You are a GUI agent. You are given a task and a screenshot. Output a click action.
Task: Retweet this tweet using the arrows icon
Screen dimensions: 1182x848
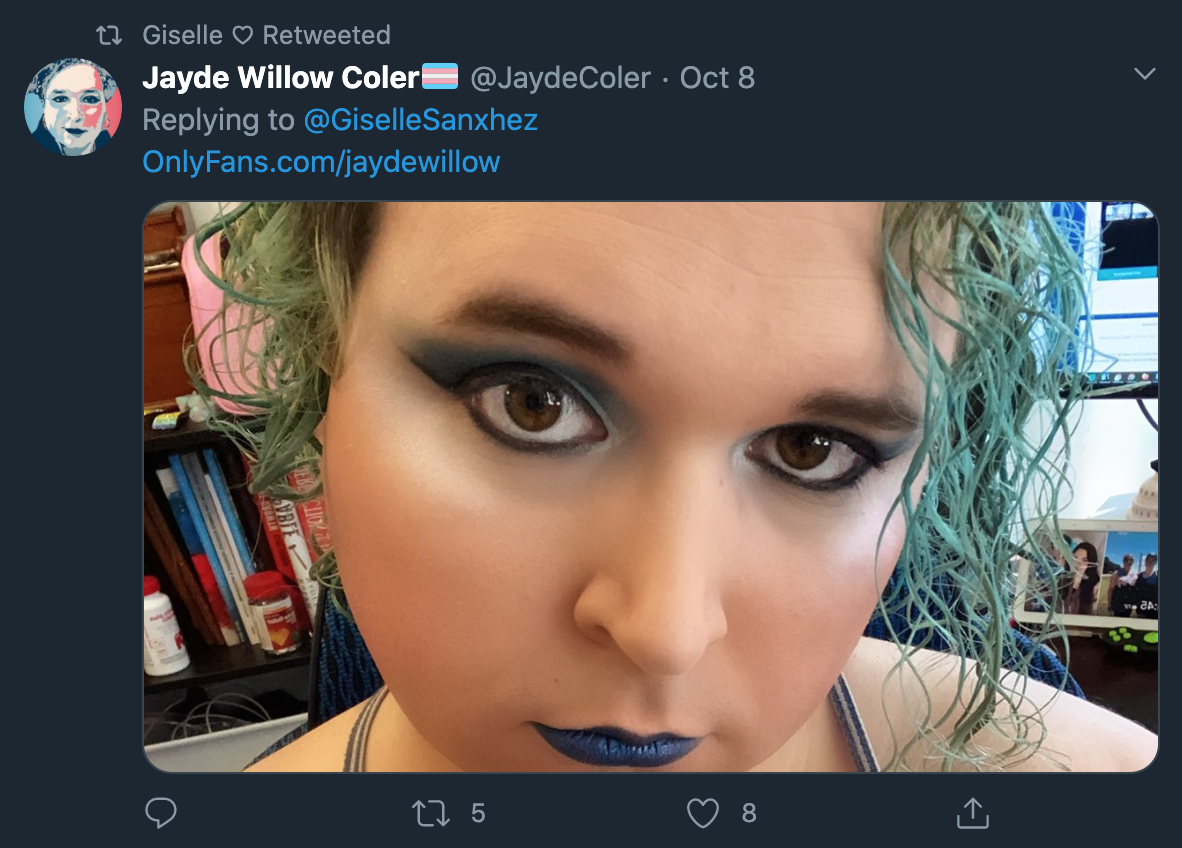(x=430, y=813)
